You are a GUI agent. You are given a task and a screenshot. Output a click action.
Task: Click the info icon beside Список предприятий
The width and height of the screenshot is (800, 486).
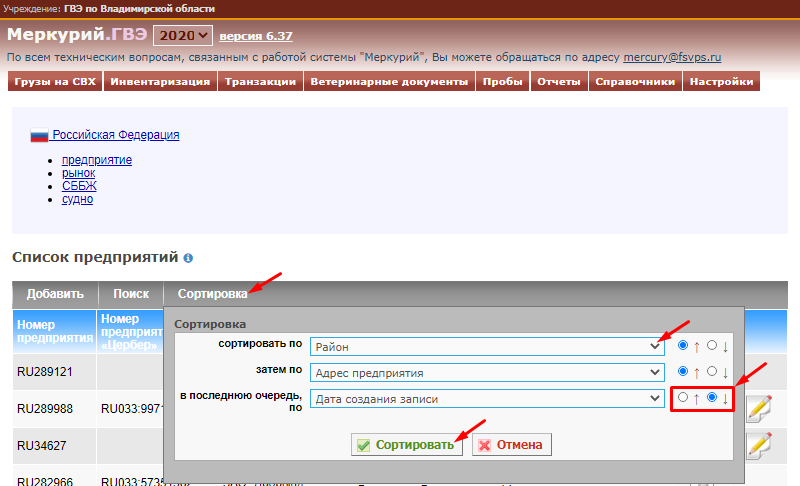[188, 258]
